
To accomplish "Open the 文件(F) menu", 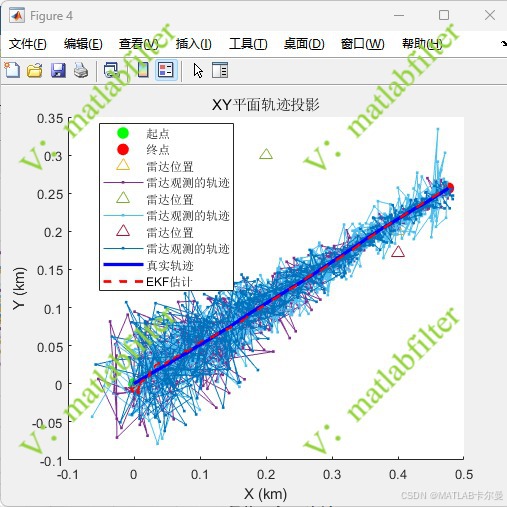I will (27, 44).
